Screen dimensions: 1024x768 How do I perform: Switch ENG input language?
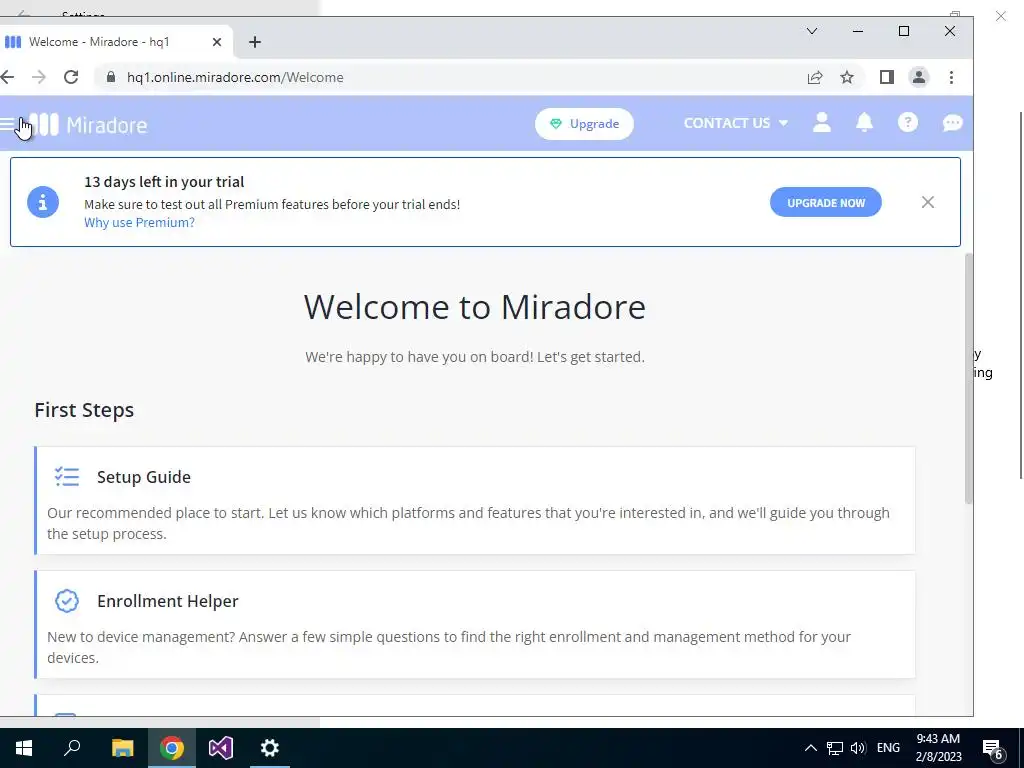point(888,748)
